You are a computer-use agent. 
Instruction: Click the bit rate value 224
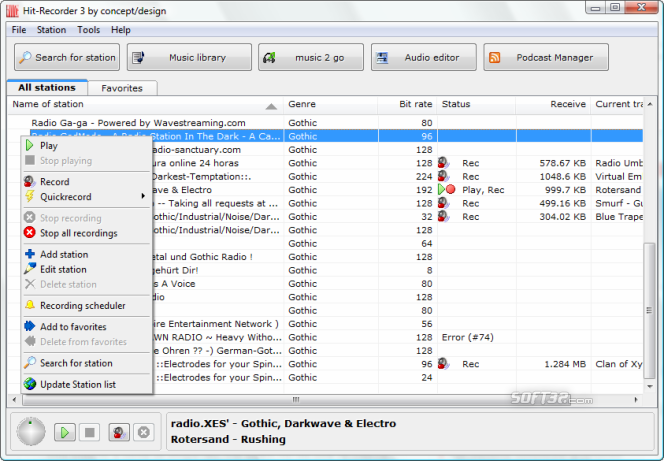point(424,177)
